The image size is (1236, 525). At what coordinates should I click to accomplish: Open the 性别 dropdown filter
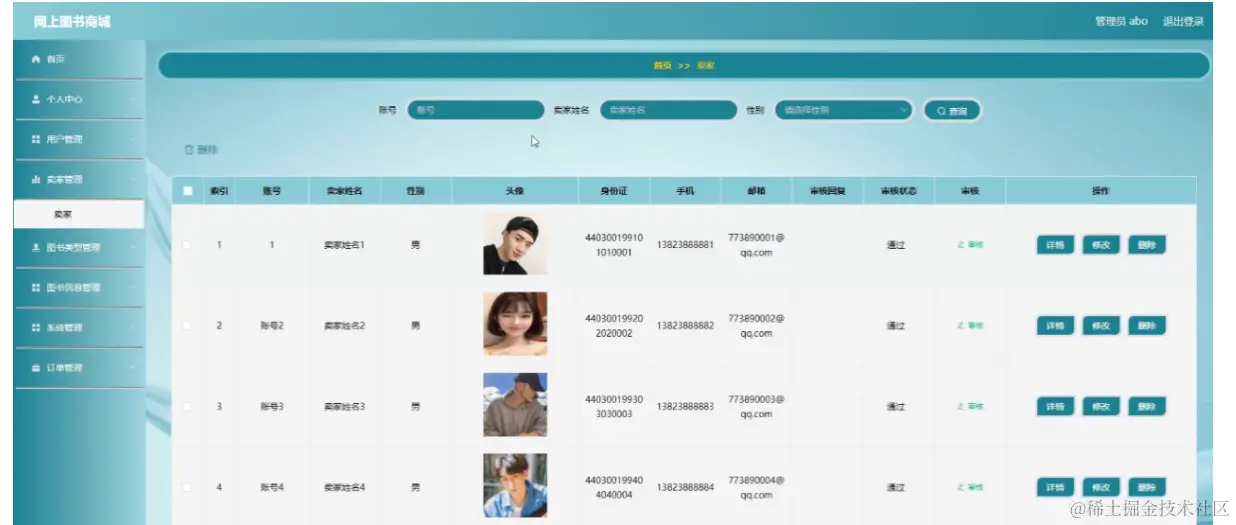(x=843, y=110)
